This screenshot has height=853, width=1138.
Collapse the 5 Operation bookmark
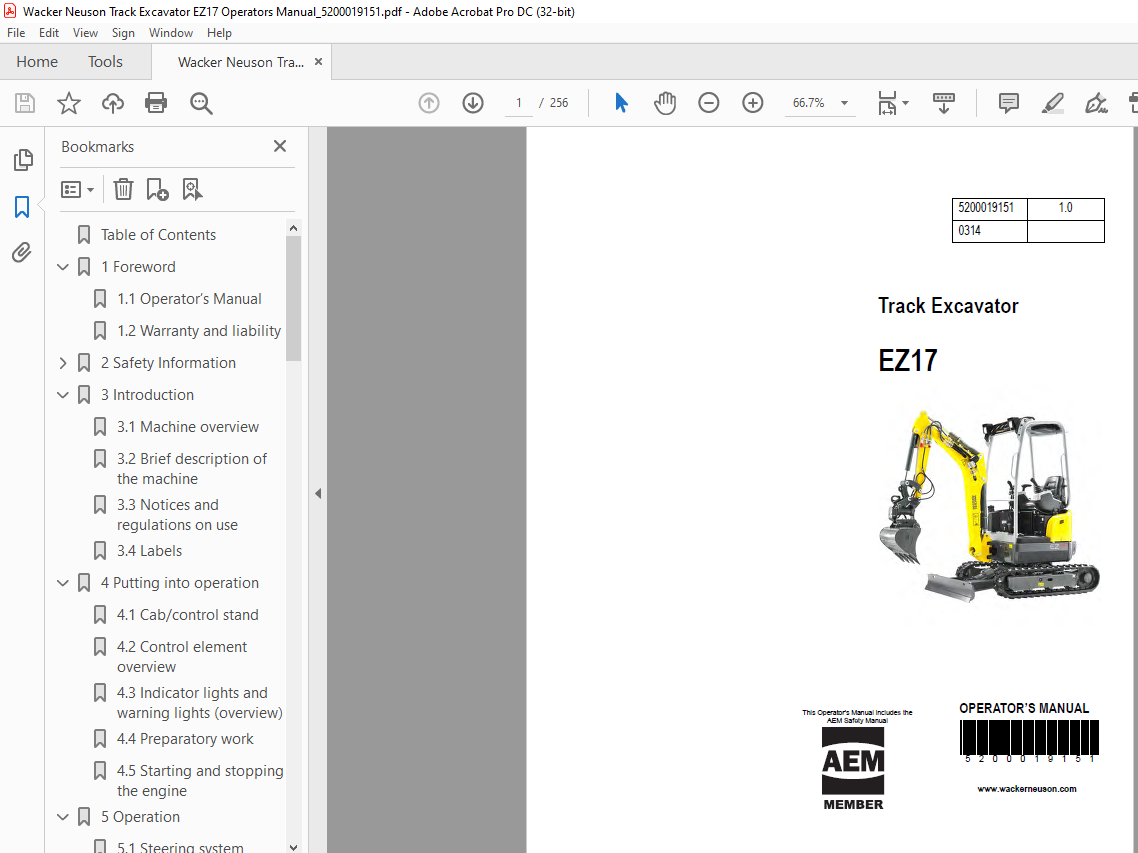coord(63,817)
